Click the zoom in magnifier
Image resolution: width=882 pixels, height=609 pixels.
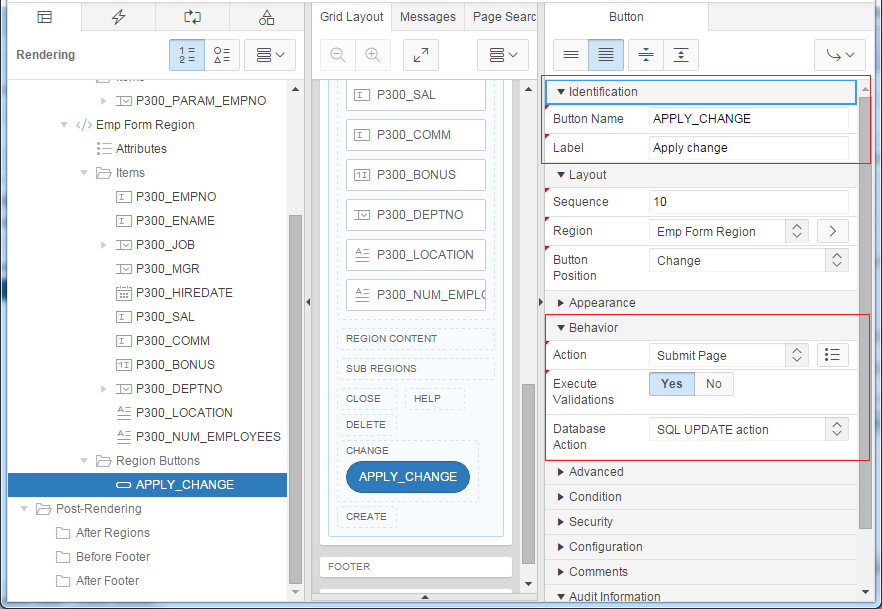(x=372, y=55)
